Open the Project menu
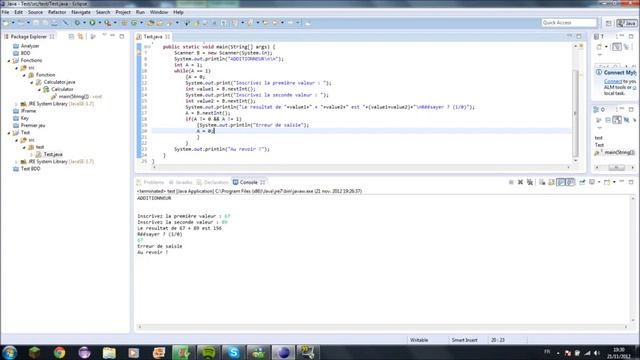 point(123,12)
